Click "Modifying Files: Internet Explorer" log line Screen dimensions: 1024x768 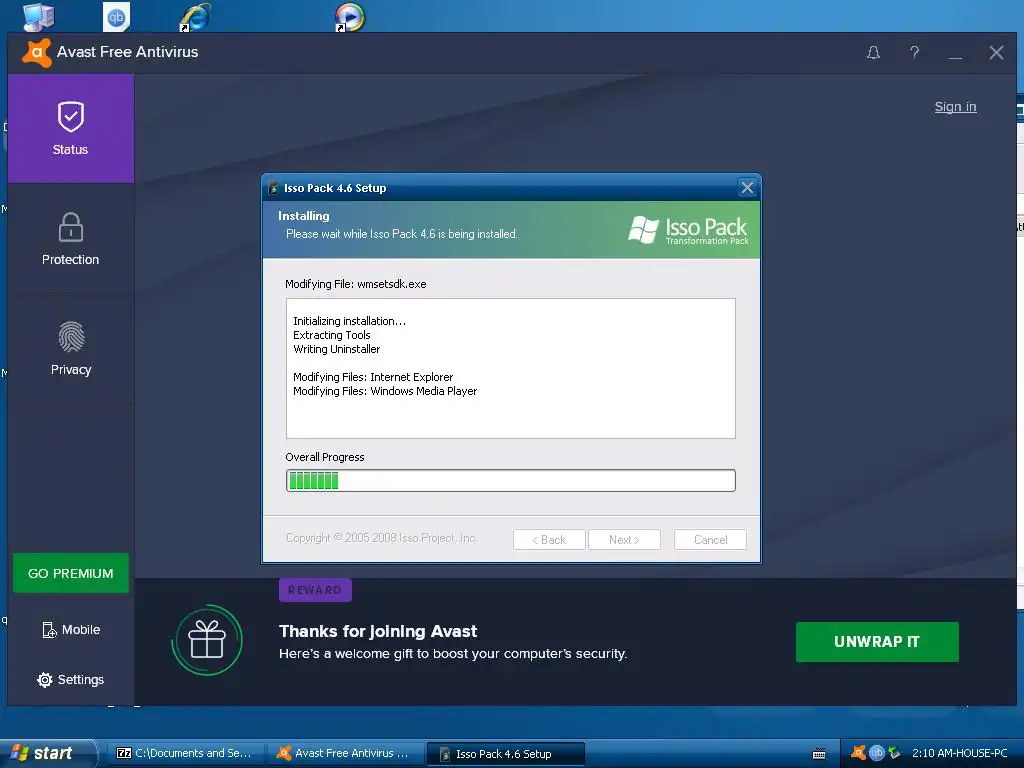(x=373, y=377)
